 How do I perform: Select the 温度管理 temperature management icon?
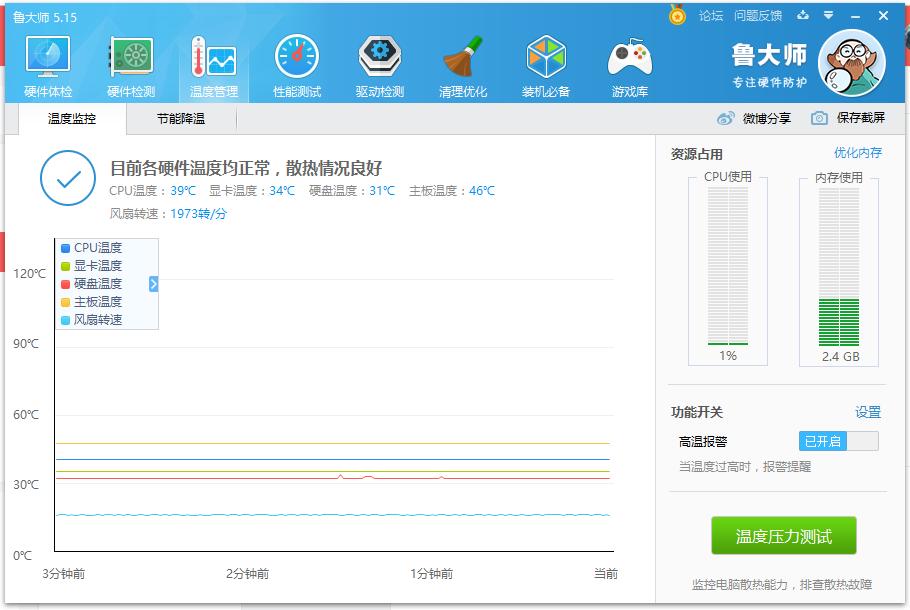pos(212,63)
